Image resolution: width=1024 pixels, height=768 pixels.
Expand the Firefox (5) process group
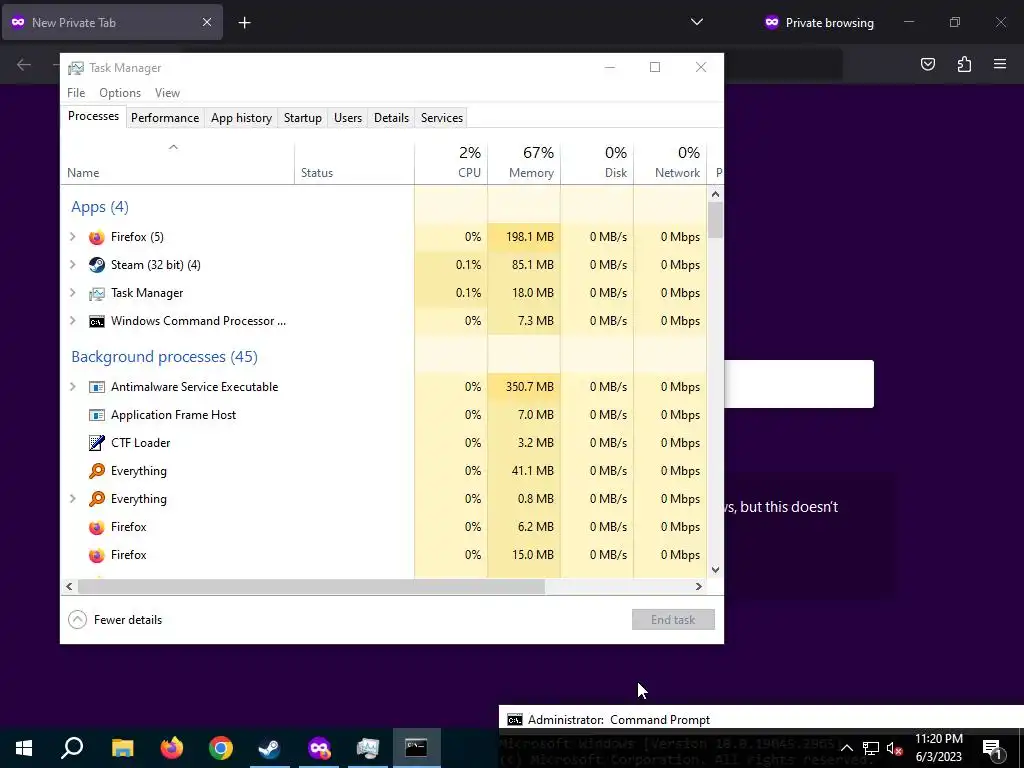tap(72, 237)
